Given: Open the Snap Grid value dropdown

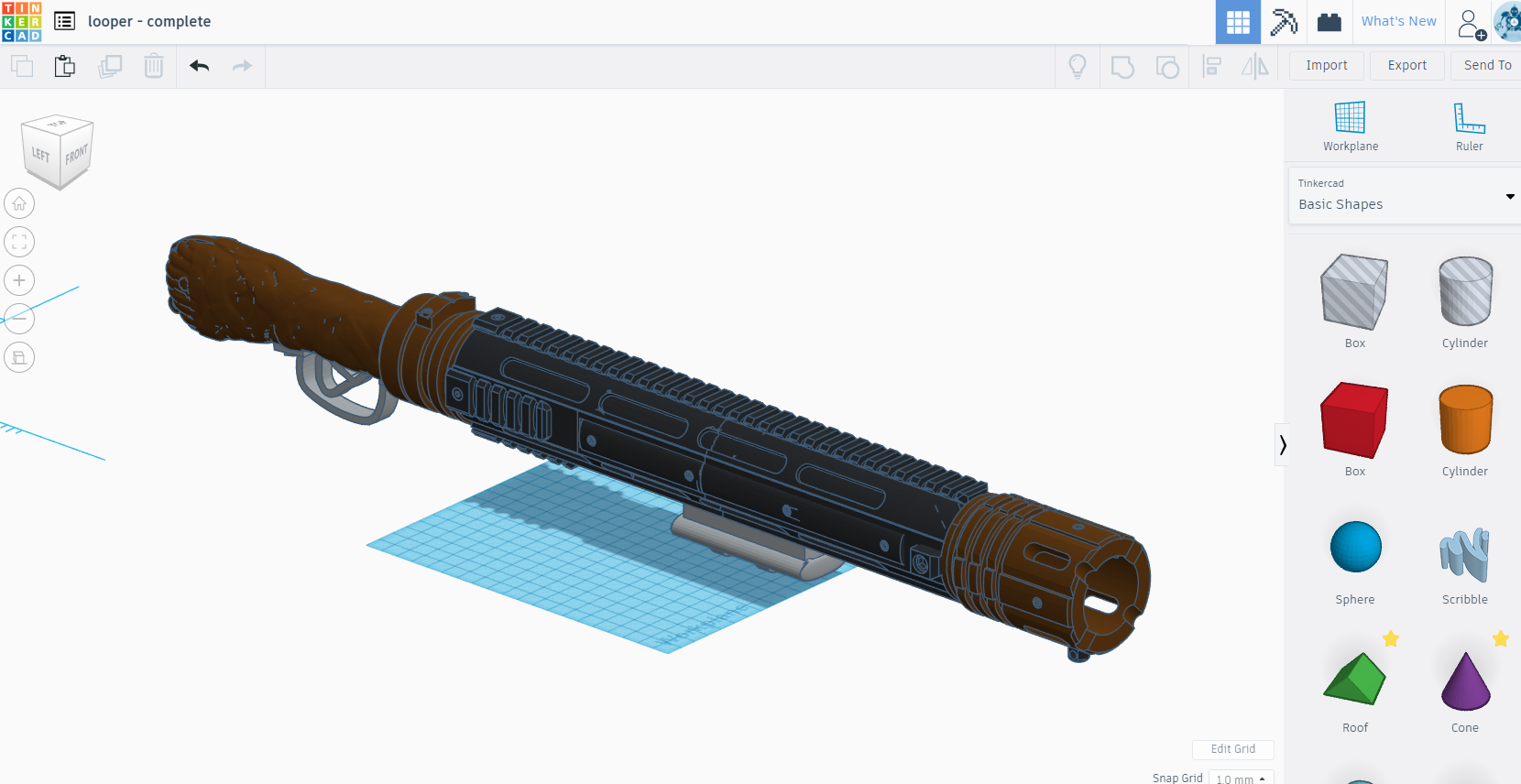Looking at the screenshot, I should point(1241,779).
